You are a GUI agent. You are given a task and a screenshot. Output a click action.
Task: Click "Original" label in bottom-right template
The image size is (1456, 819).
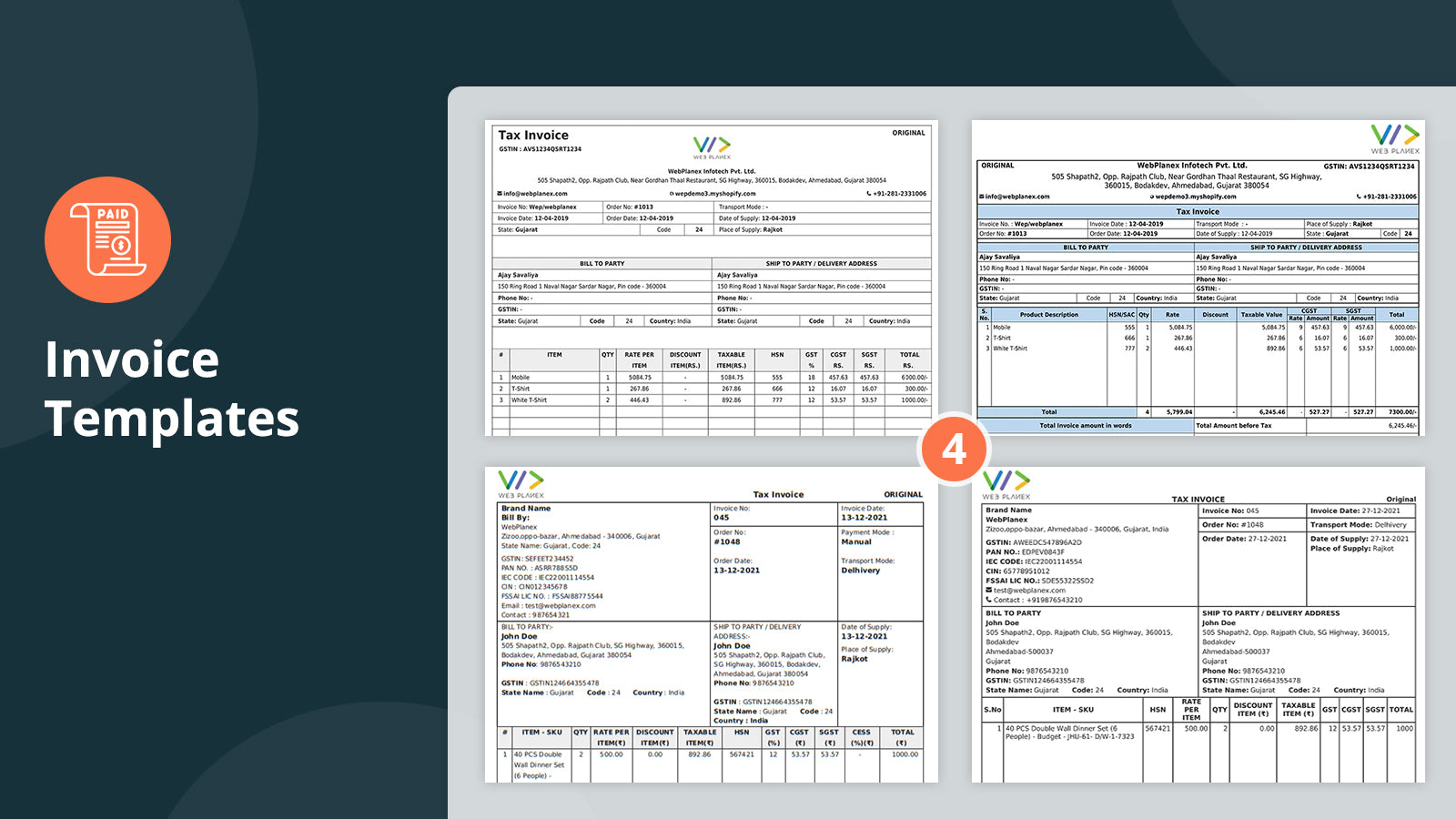pos(1401,500)
